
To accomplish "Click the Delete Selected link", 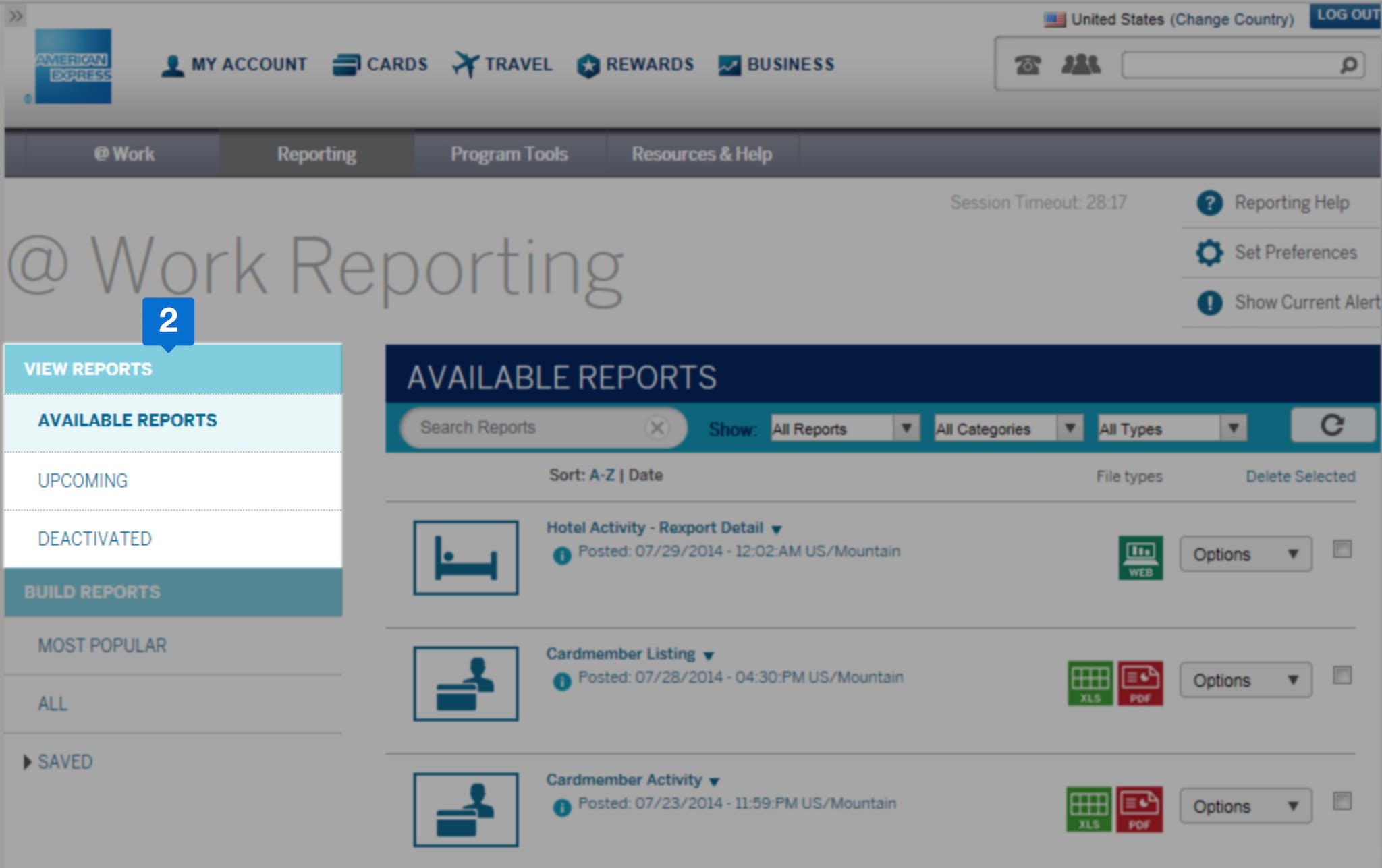I will tap(1300, 477).
